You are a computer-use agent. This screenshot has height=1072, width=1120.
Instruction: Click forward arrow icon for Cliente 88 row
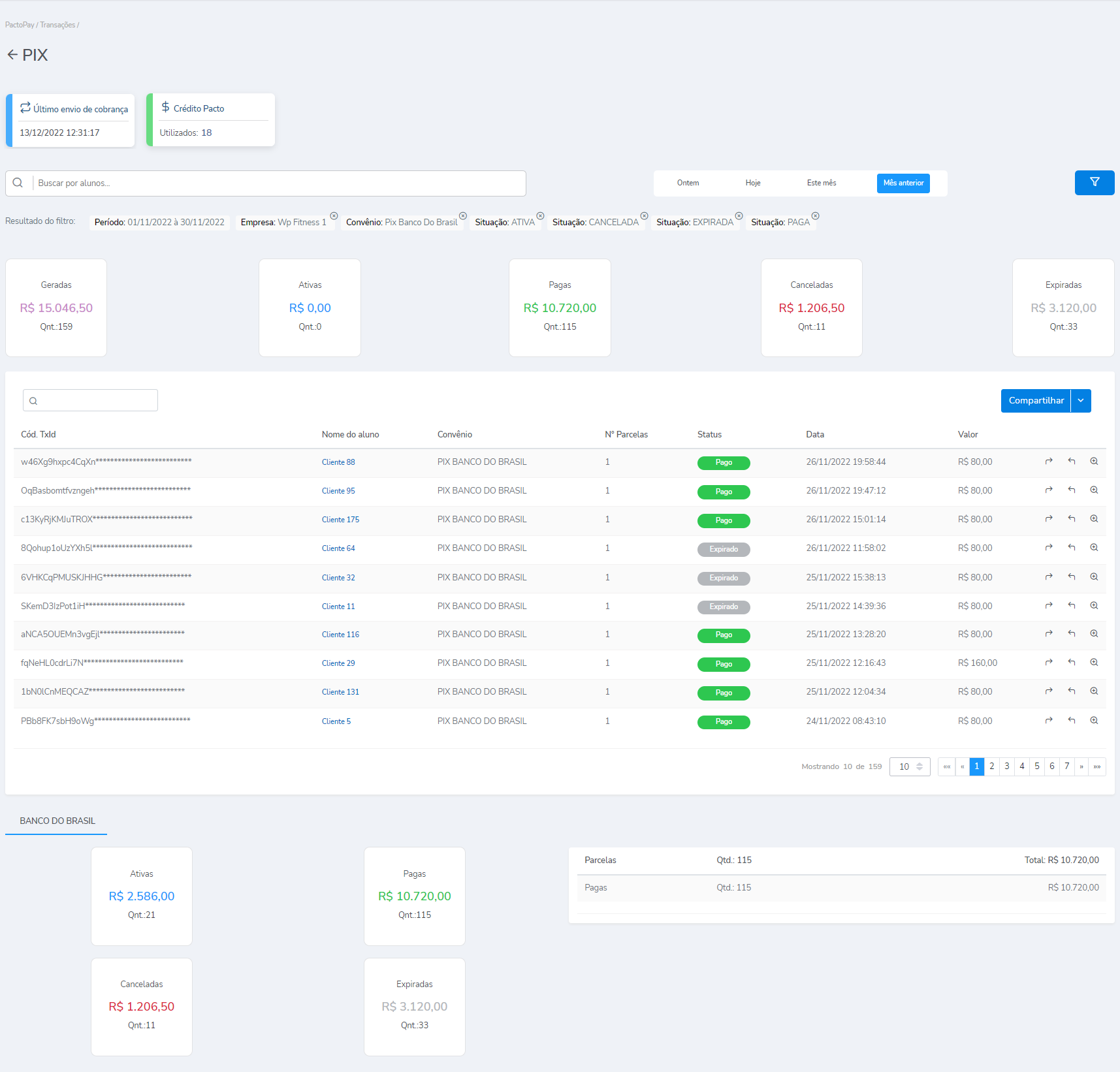[x=1049, y=462]
